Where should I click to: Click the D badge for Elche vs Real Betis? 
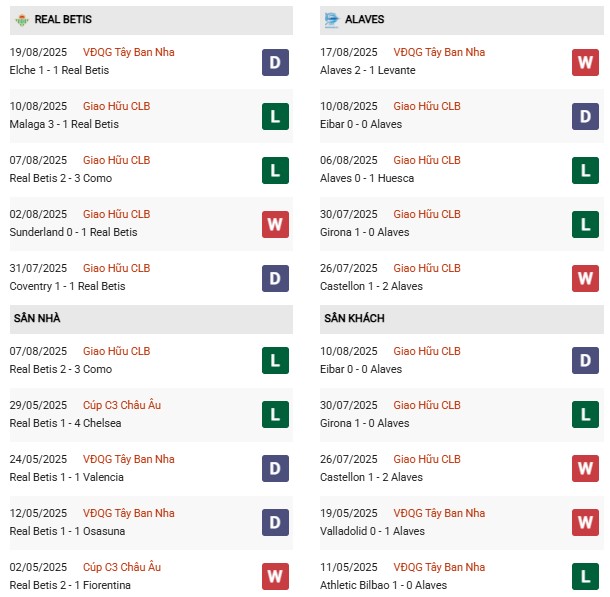coord(275,62)
